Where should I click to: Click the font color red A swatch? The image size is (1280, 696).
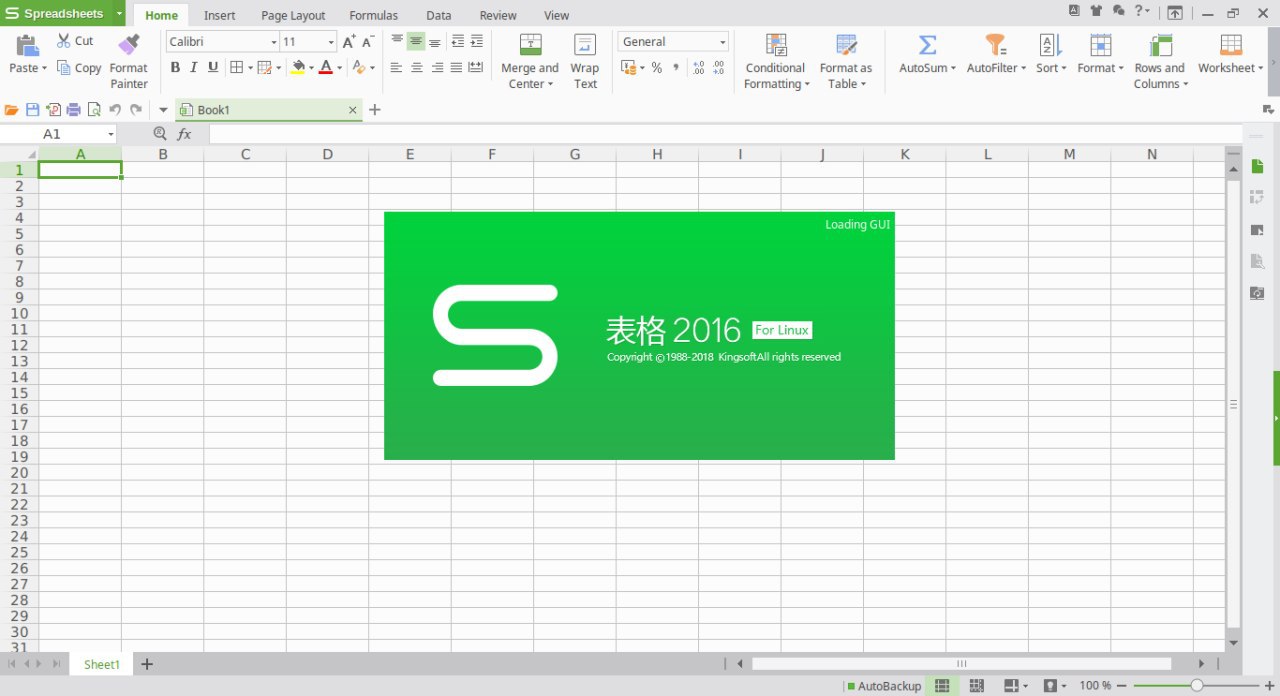click(325, 68)
